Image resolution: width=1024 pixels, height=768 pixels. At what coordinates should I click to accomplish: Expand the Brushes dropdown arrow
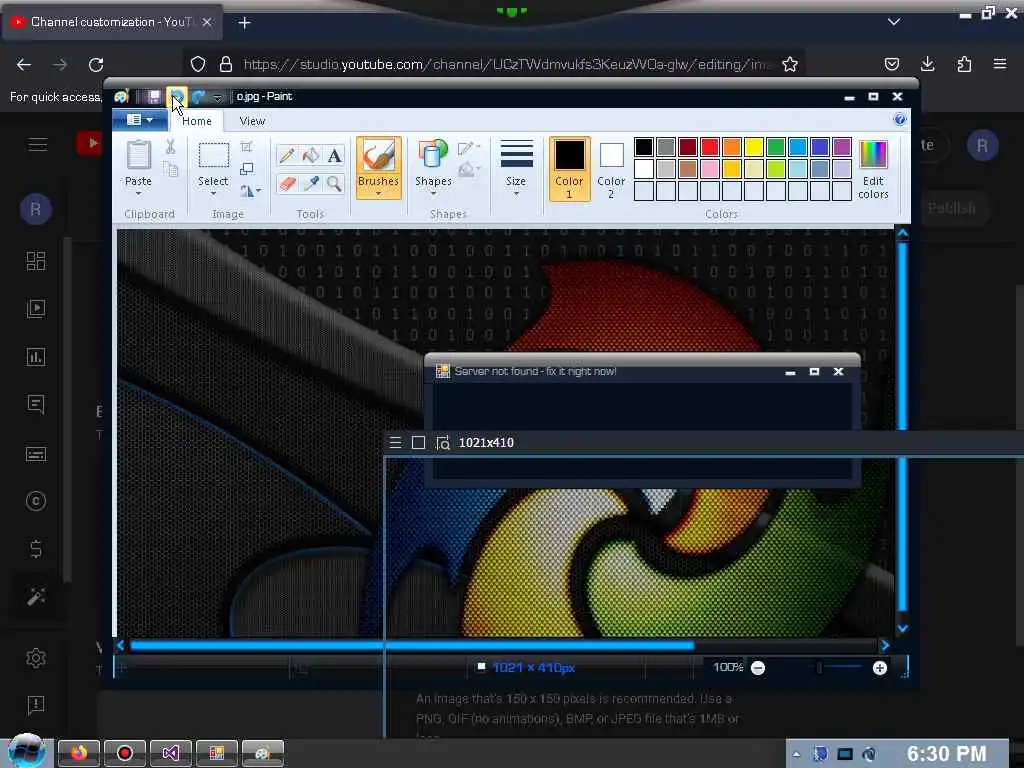[x=378, y=193]
